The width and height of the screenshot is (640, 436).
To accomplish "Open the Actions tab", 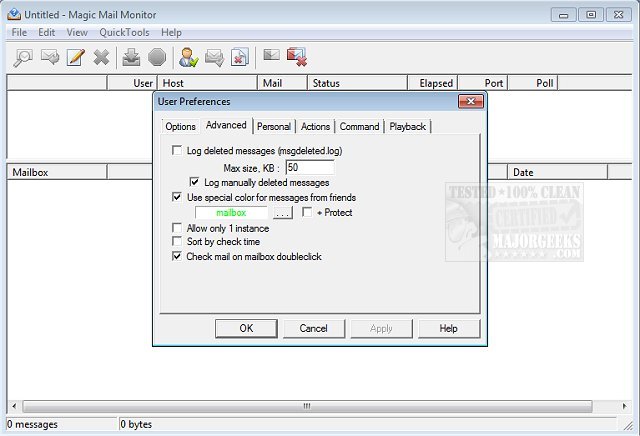I will (315, 127).
